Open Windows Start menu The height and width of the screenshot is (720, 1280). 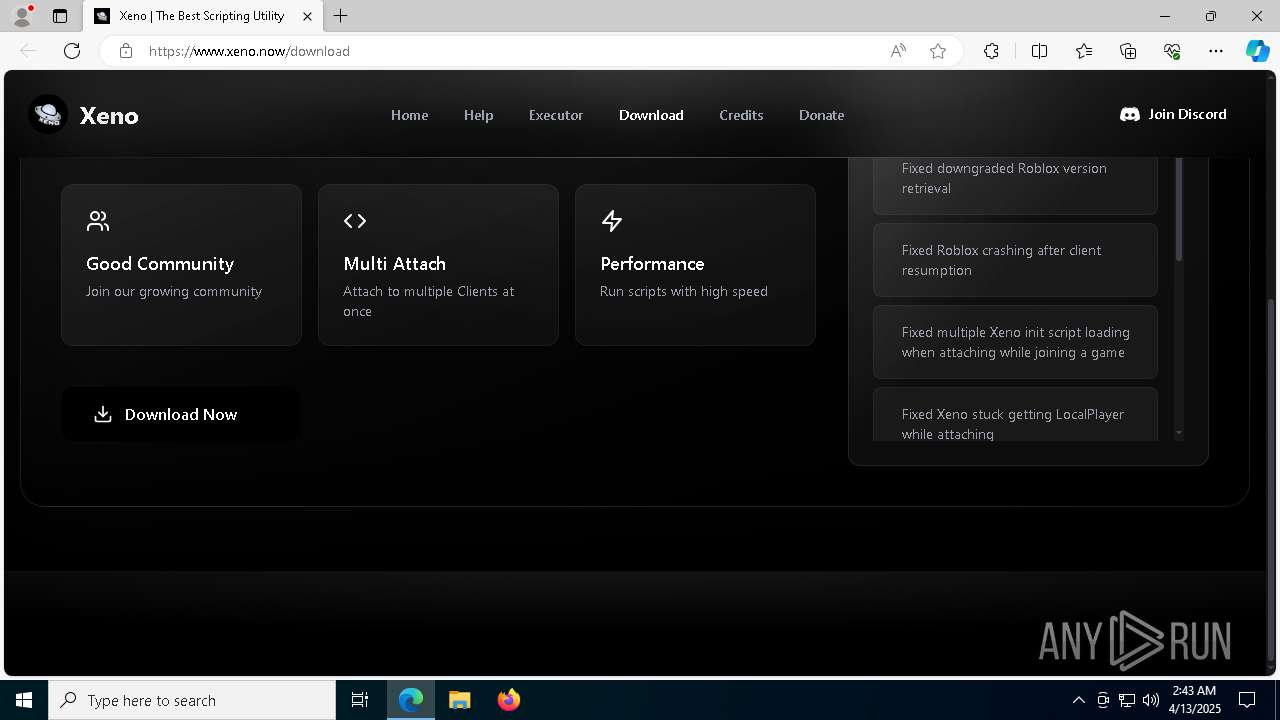pos(24,700)
